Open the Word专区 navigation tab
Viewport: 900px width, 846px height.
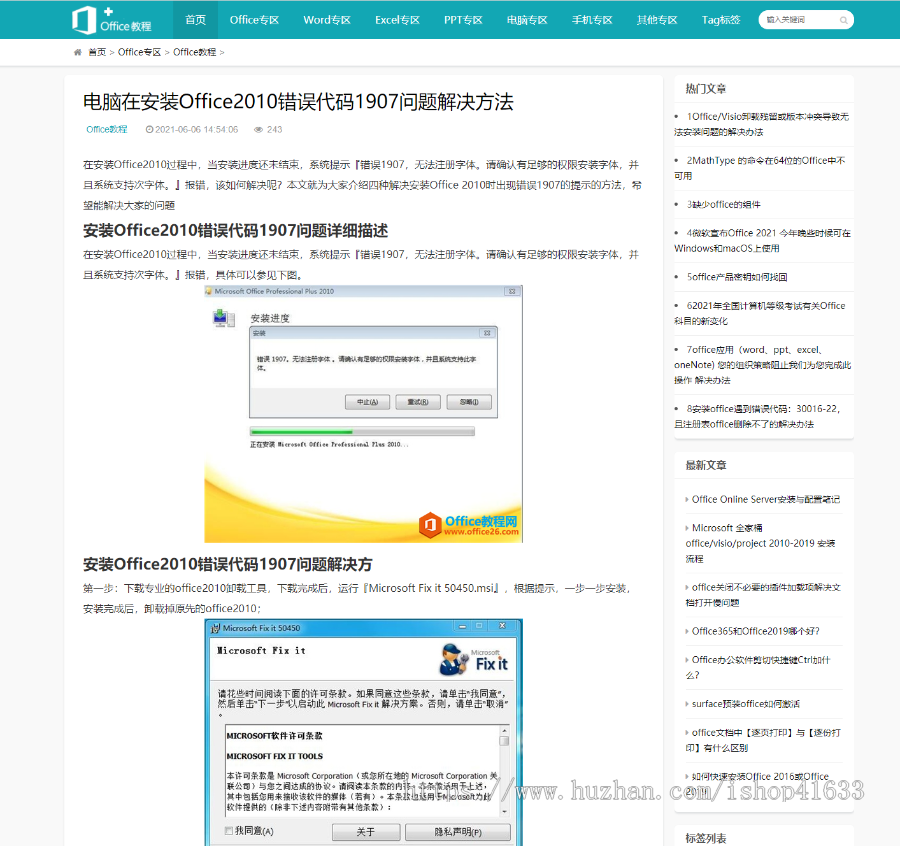click(x=327, y=20)
